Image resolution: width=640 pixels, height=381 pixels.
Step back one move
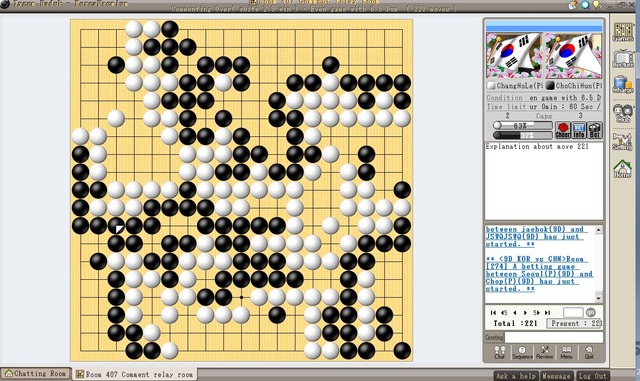pos(515,312)
